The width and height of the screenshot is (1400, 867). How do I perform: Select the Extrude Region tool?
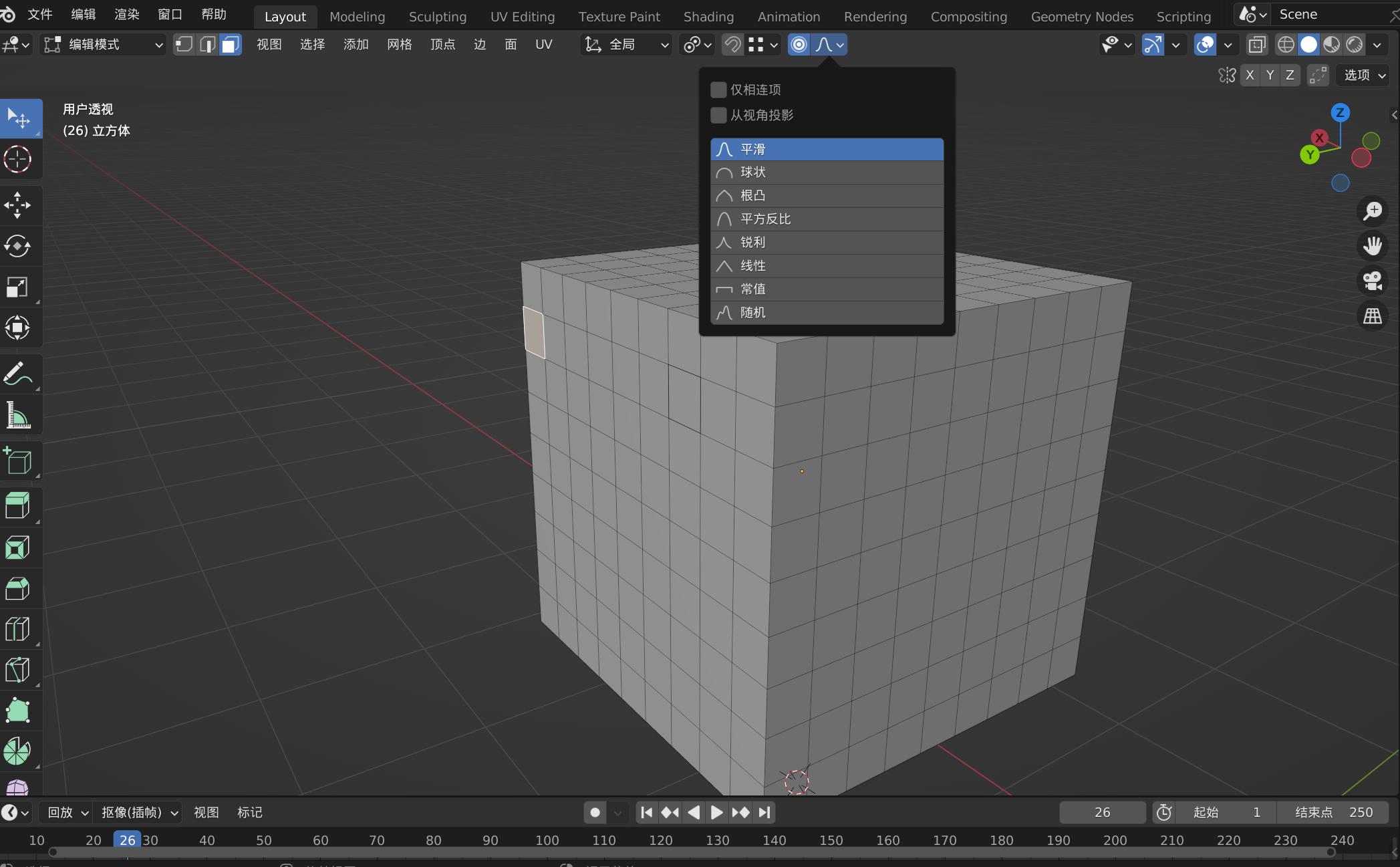[x=18, y=506]
